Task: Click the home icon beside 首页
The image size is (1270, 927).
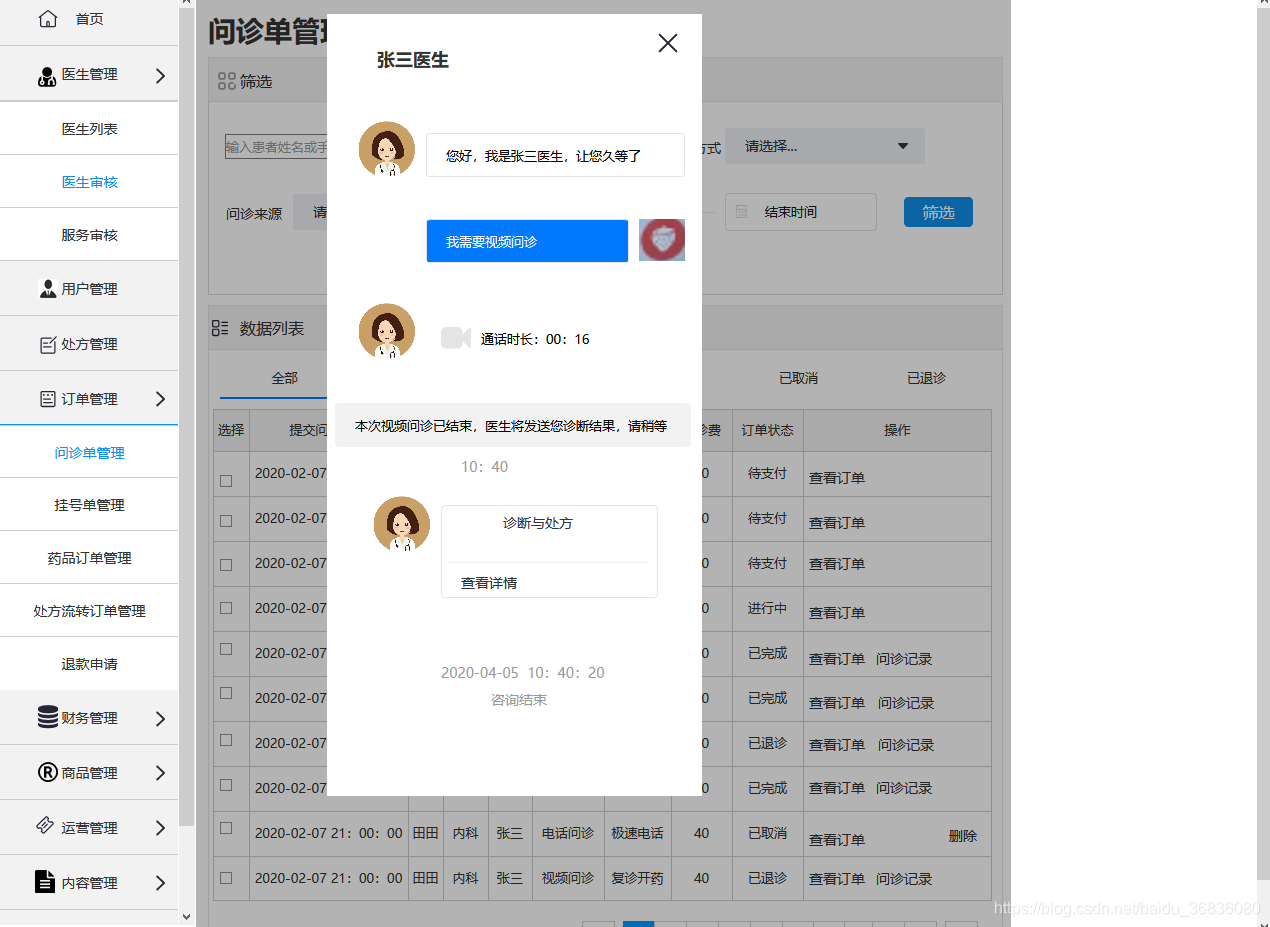Action: coord(47,17)
